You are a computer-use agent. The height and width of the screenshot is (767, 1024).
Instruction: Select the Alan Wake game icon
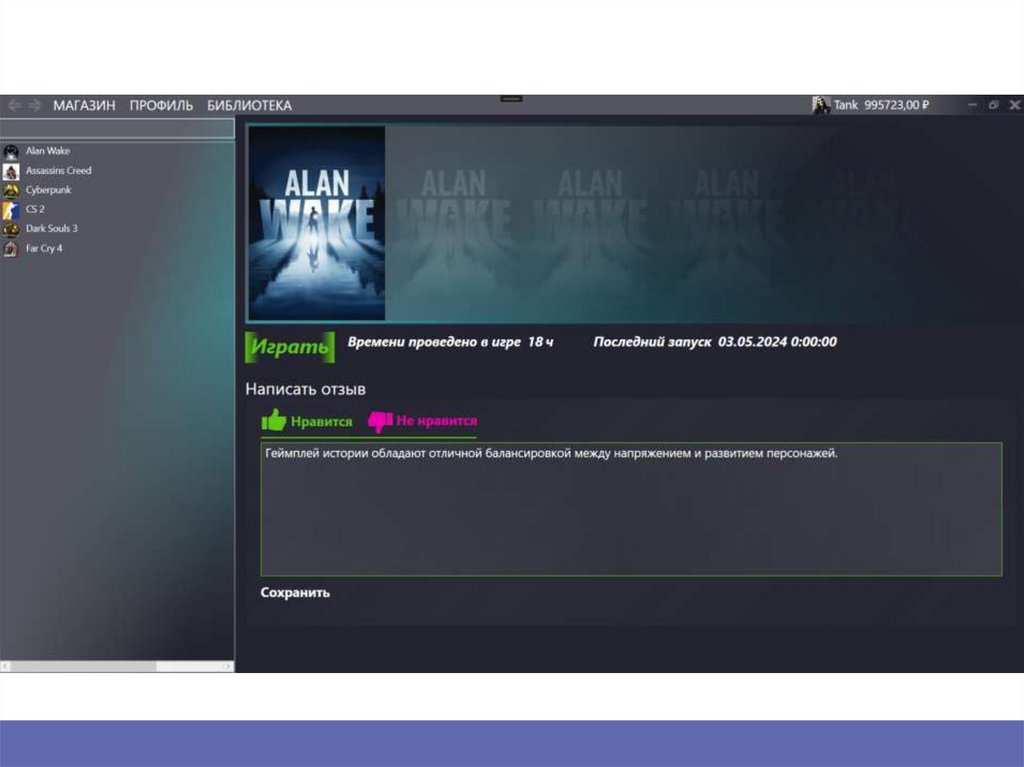[11, 152]
